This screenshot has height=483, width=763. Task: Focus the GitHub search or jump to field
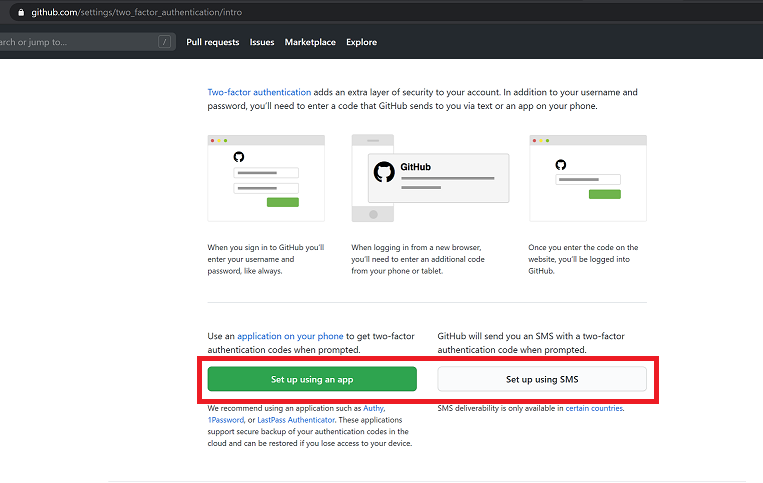pyautogui.click(x=86, y=42)
